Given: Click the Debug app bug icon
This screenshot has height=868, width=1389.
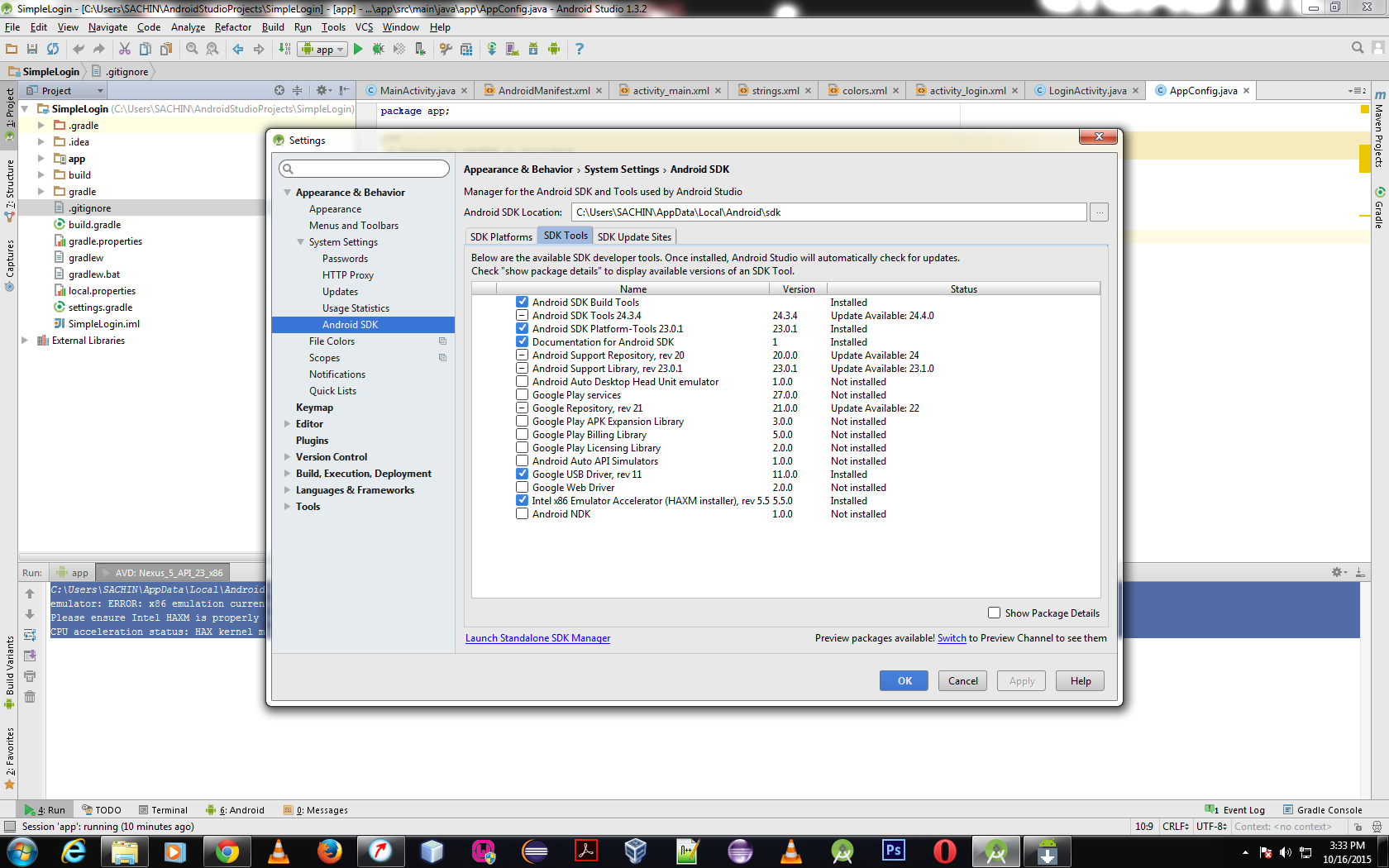Looking at the screenshot, I should 379,49.
